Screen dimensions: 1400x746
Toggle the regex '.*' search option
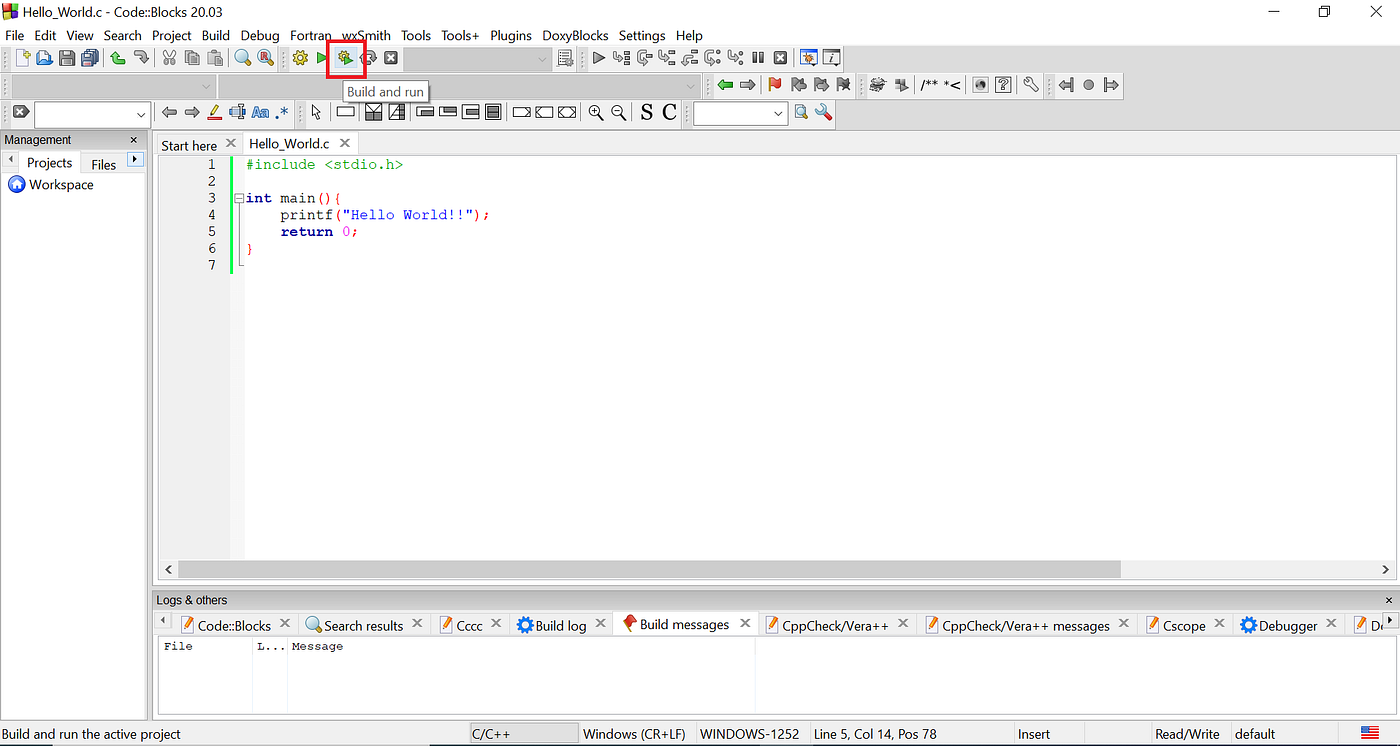[x=281, y=113]
